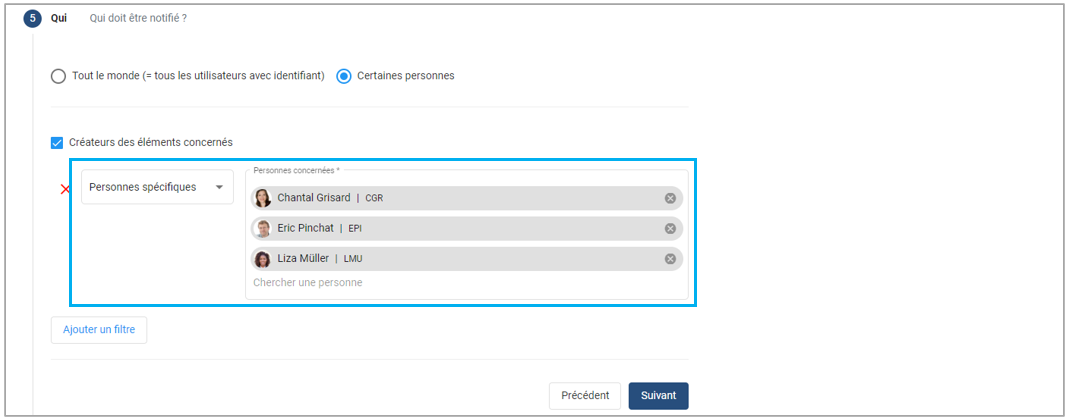Select the Eric Pinchat name chip

(x=306, y=229)
